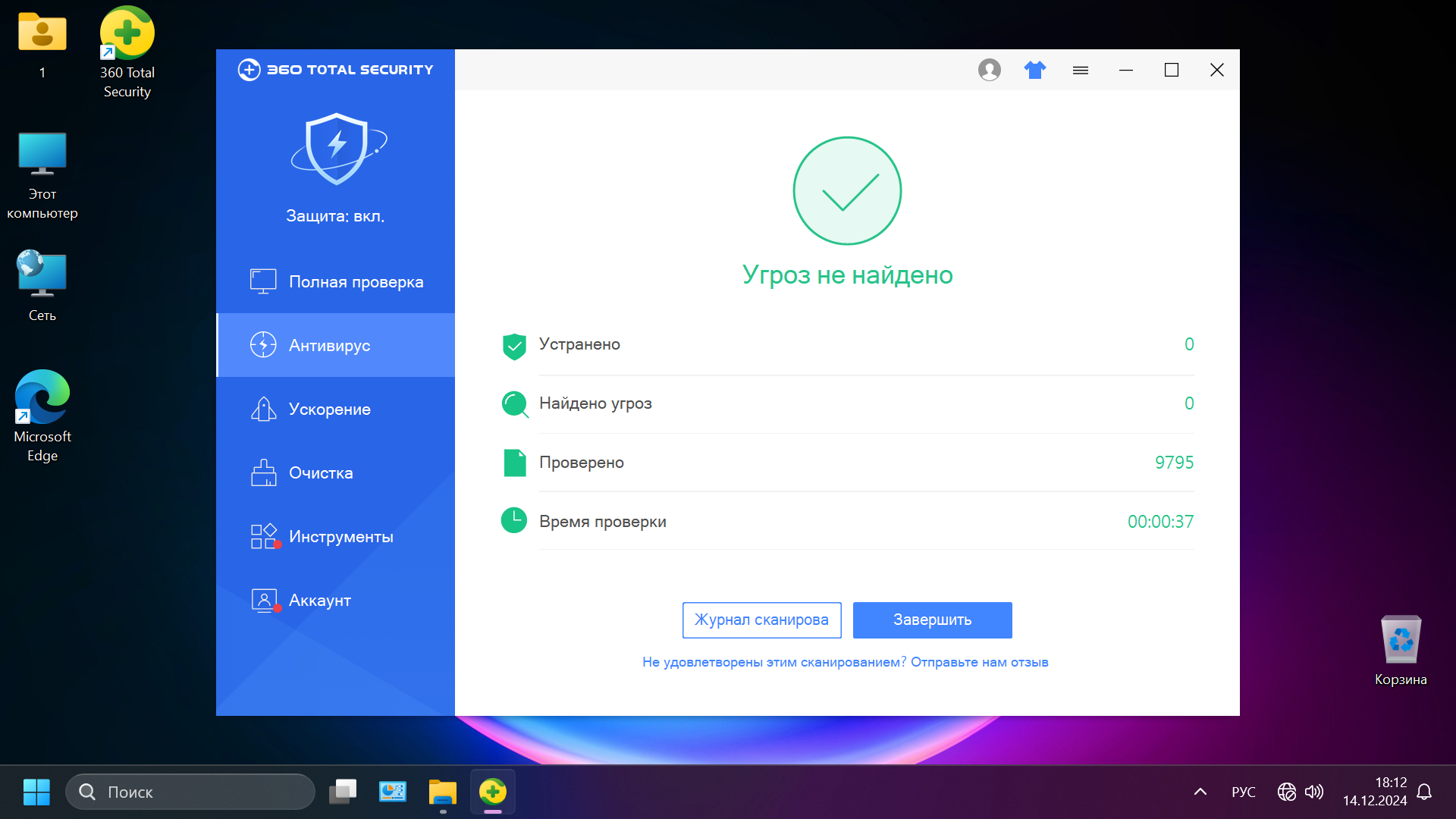The image size is (1456, 819).
Task: Click the 360 Total Security taskbar icon
Action: [493, 792]
